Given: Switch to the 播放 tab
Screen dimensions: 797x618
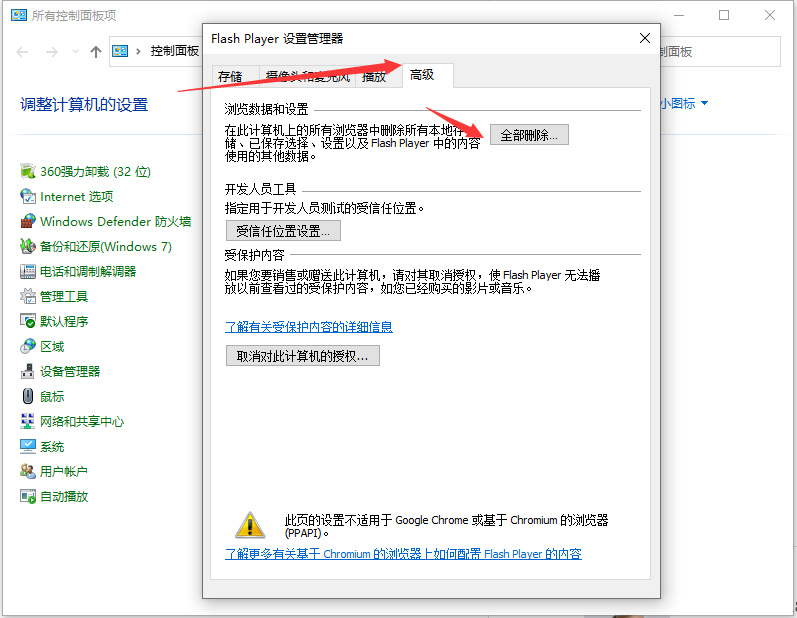Looking at the screenshot, I should coord(374,76).
